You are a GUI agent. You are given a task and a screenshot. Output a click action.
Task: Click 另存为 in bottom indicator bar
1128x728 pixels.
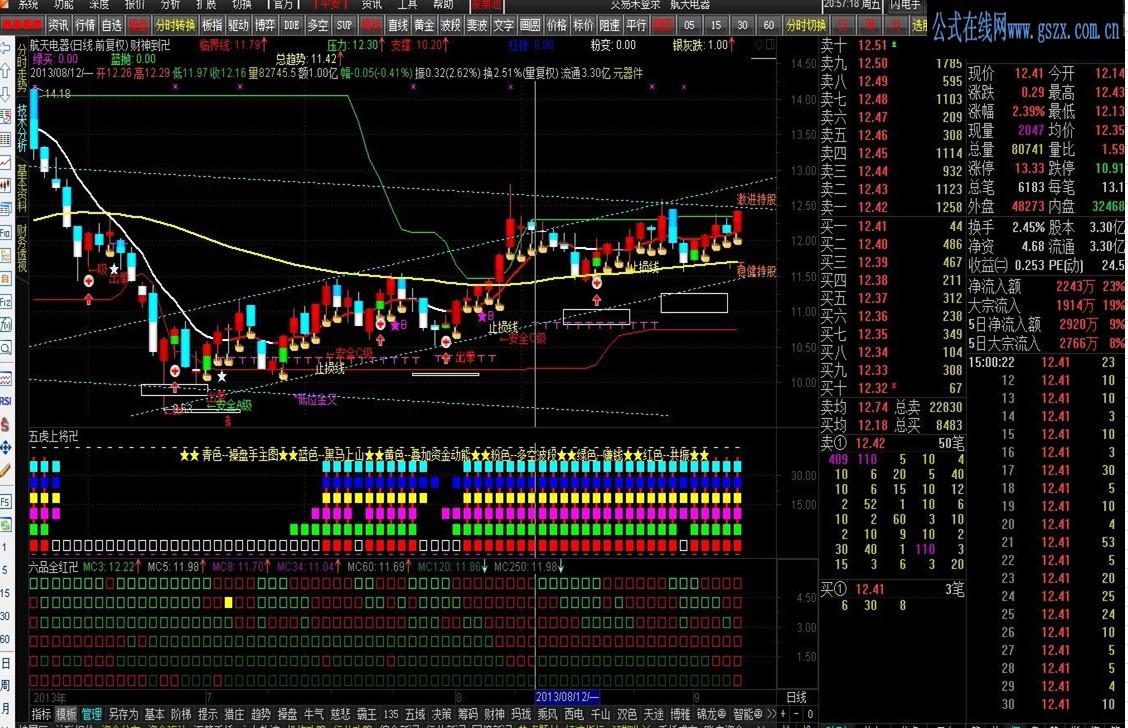click(123, 714)
